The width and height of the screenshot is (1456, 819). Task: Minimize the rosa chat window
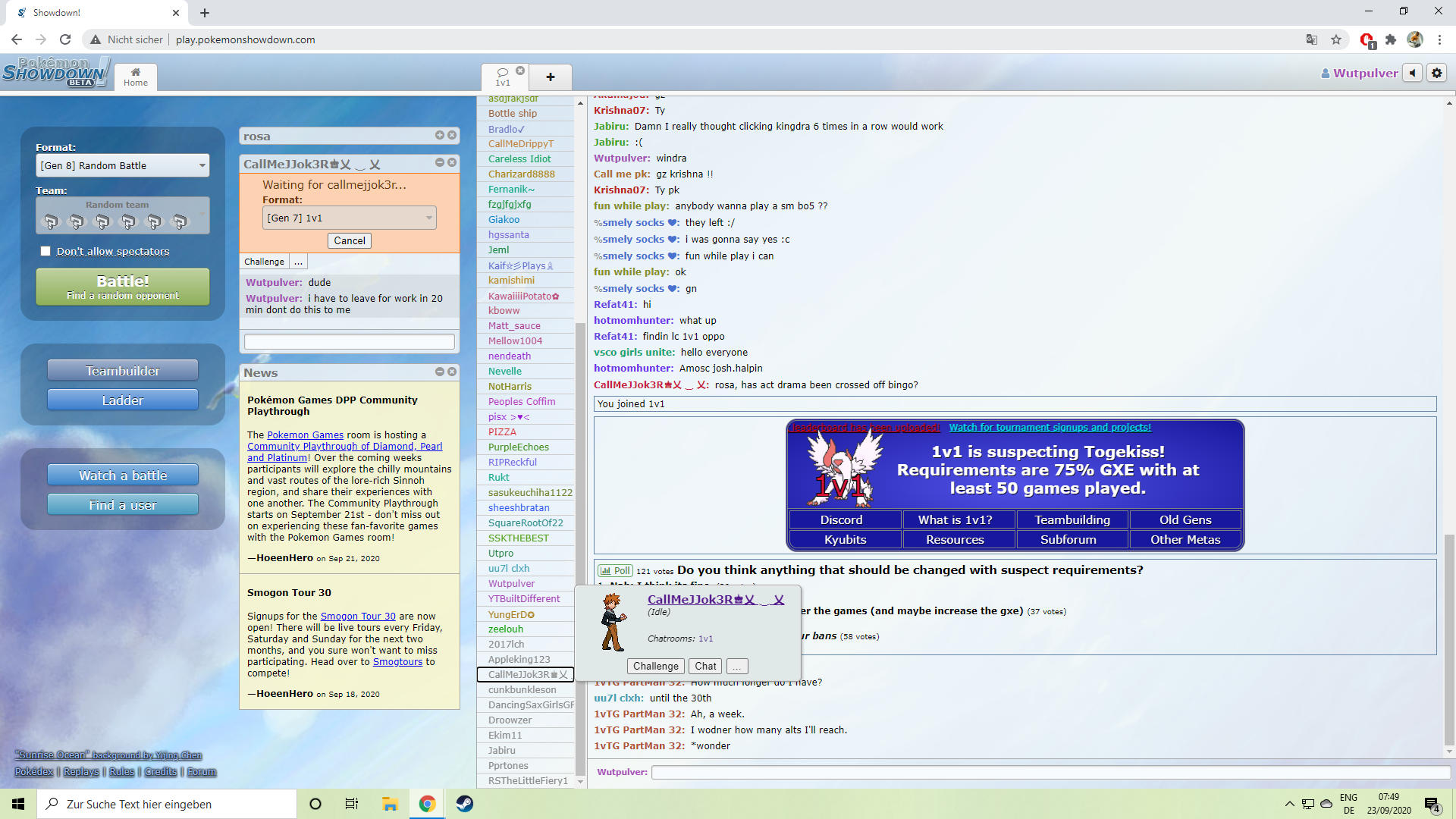pos(440,135)
